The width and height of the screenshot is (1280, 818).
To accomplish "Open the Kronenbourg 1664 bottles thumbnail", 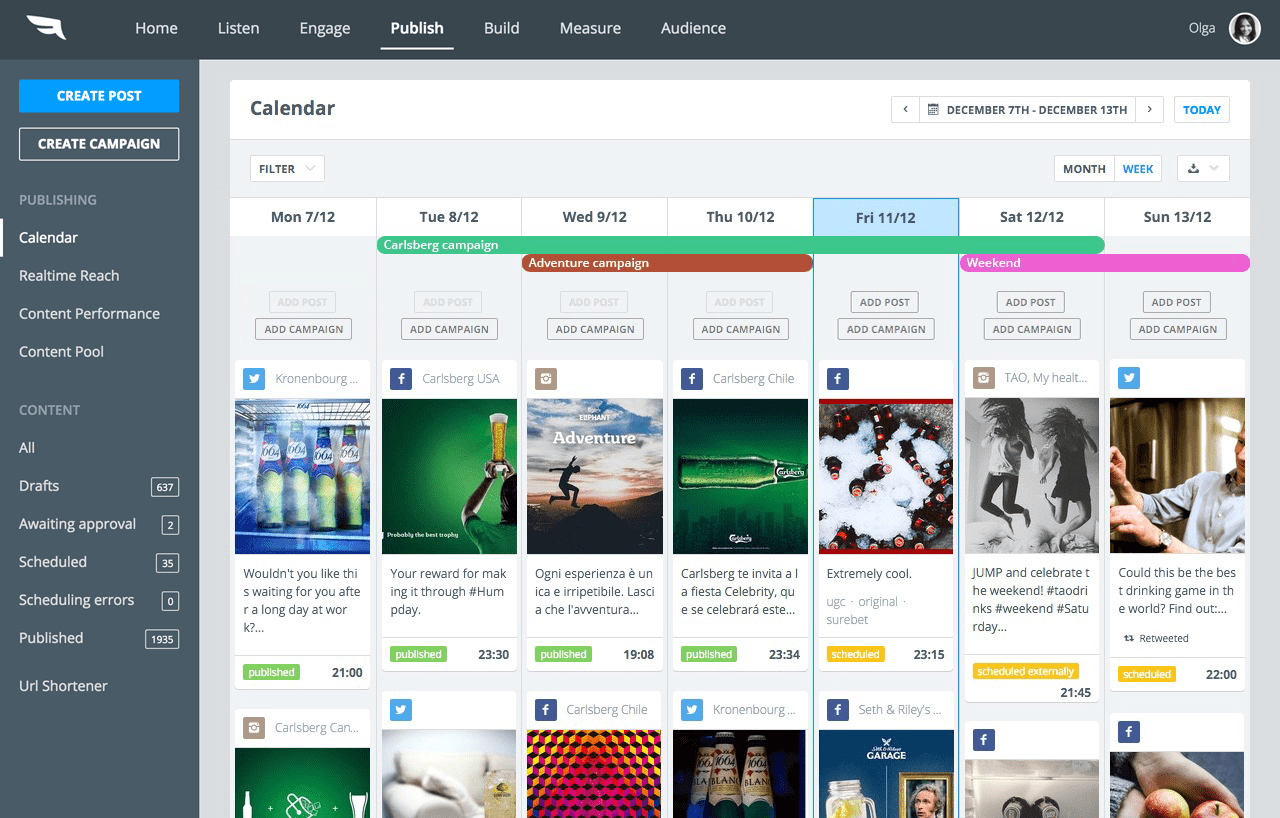I will click(302, 476).
